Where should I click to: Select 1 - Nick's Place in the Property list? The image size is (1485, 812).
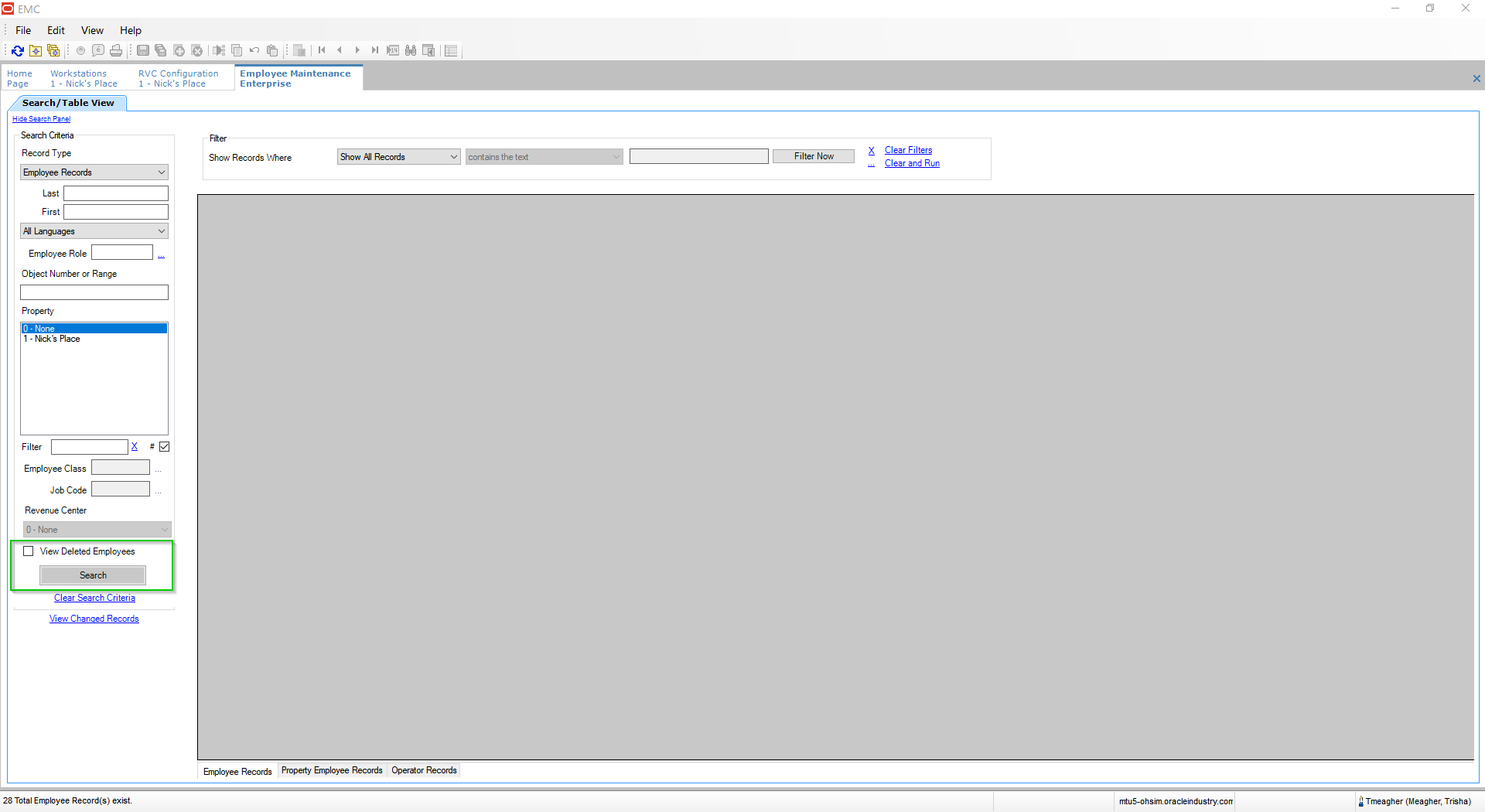(x=53, y=339)
